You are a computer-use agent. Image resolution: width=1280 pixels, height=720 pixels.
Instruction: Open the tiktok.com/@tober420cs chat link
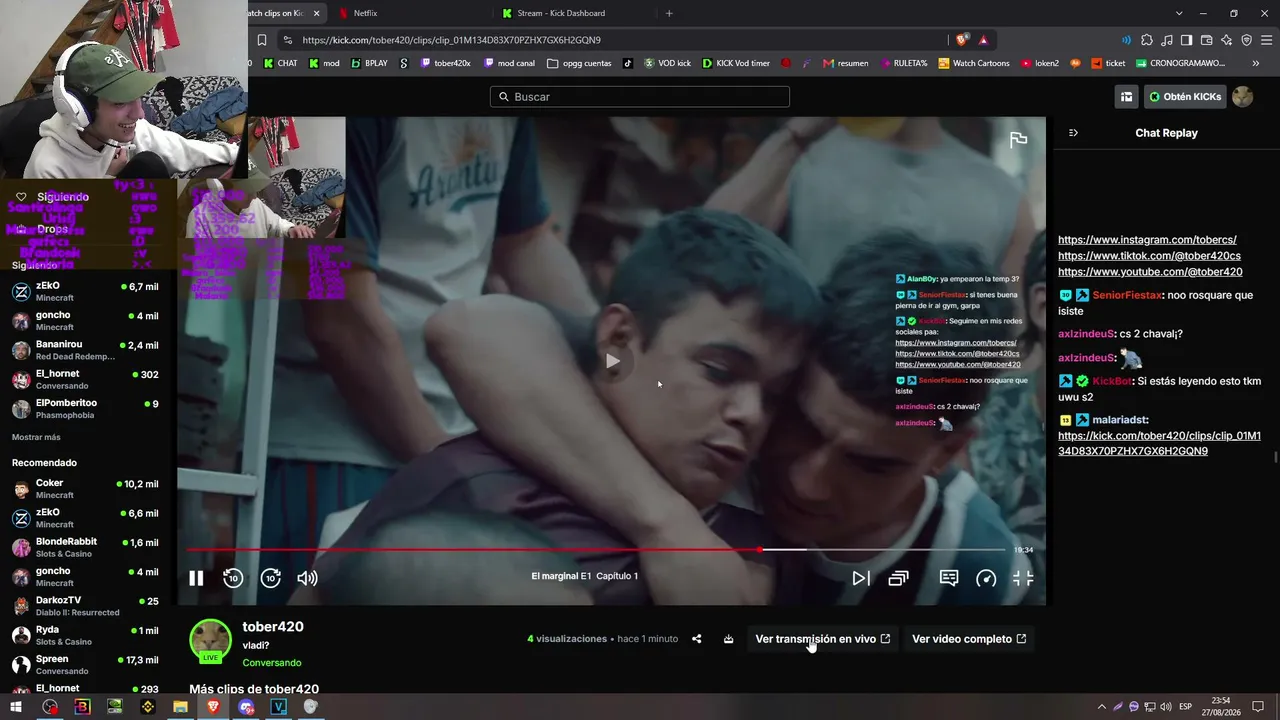tap(1149, 256)
